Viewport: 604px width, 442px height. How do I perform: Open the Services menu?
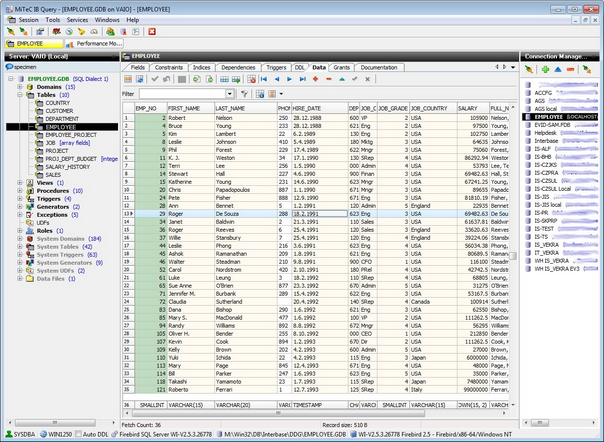pyautogui.click(x=77, y=19)
